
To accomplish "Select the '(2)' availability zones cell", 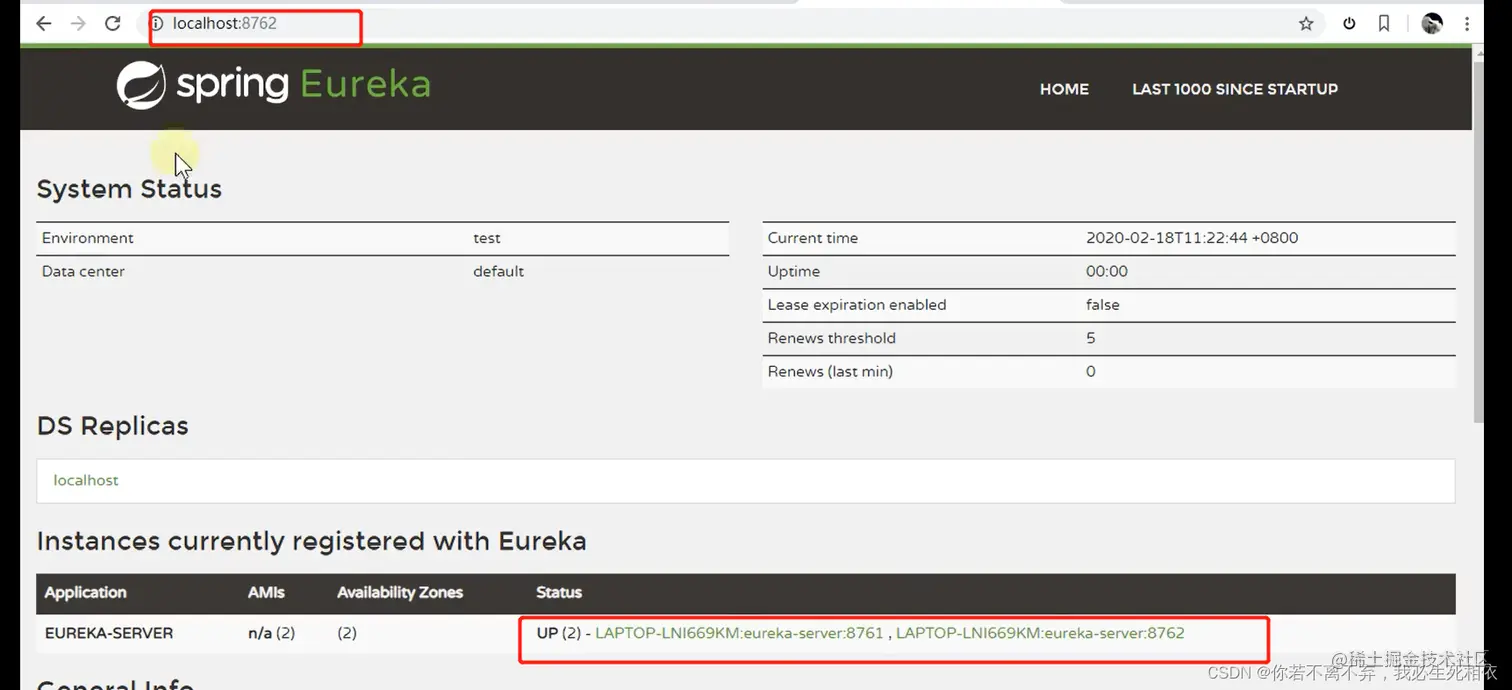I will click(347, 633).
